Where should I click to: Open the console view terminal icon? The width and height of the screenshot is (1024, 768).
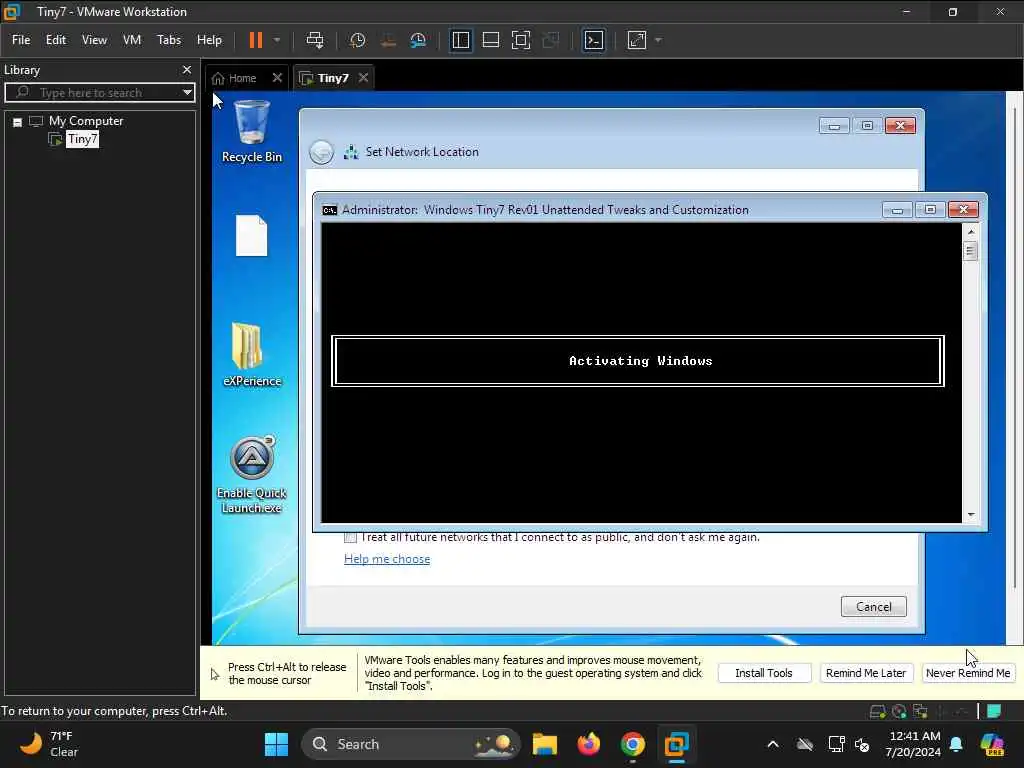pos(594,40)
